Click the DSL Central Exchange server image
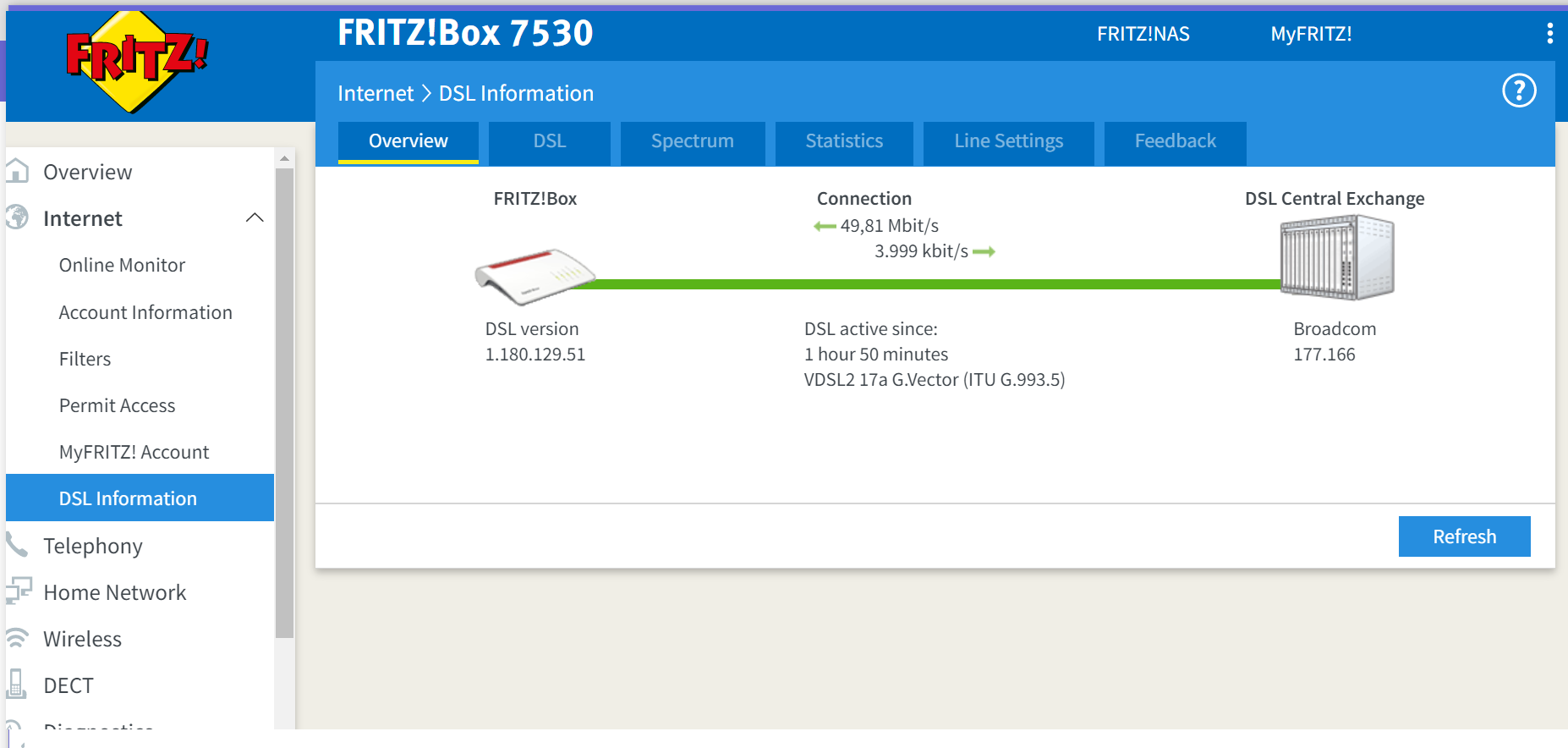 1336,257
